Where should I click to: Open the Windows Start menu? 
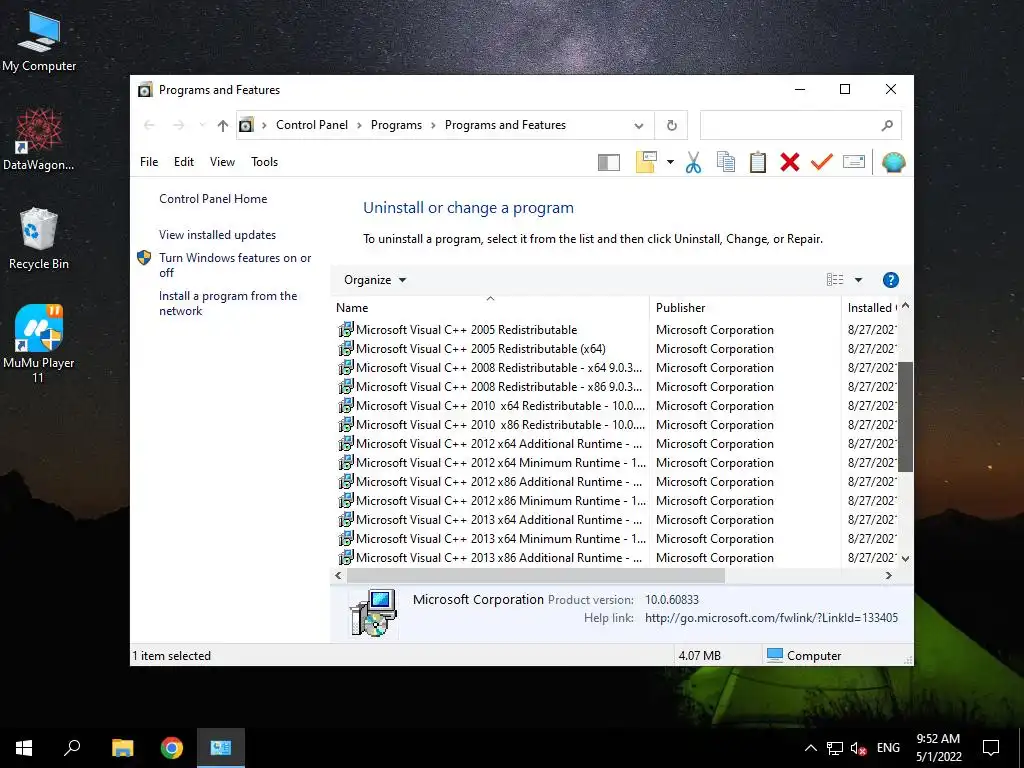click(x=24, y=748)
